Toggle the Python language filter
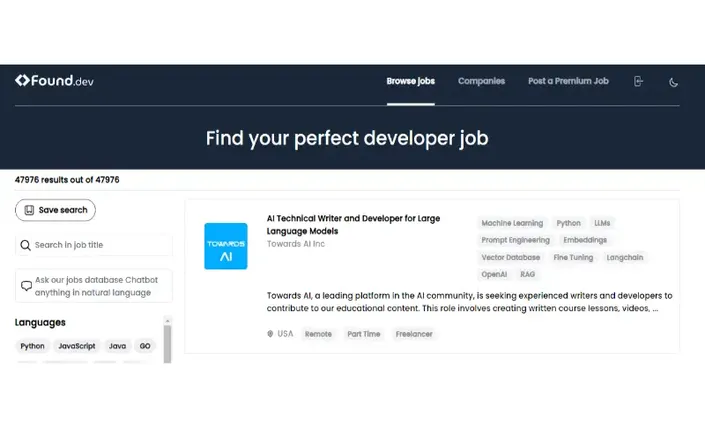 [32, 346]
